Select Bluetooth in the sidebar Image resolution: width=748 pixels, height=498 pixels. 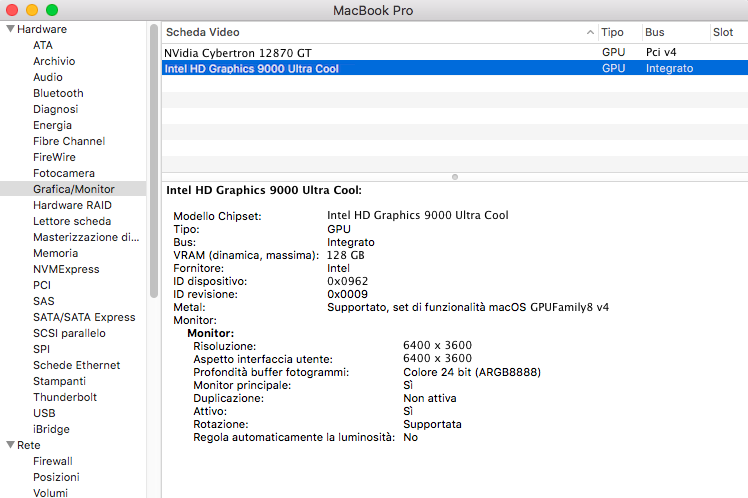(x=58, y=93)
